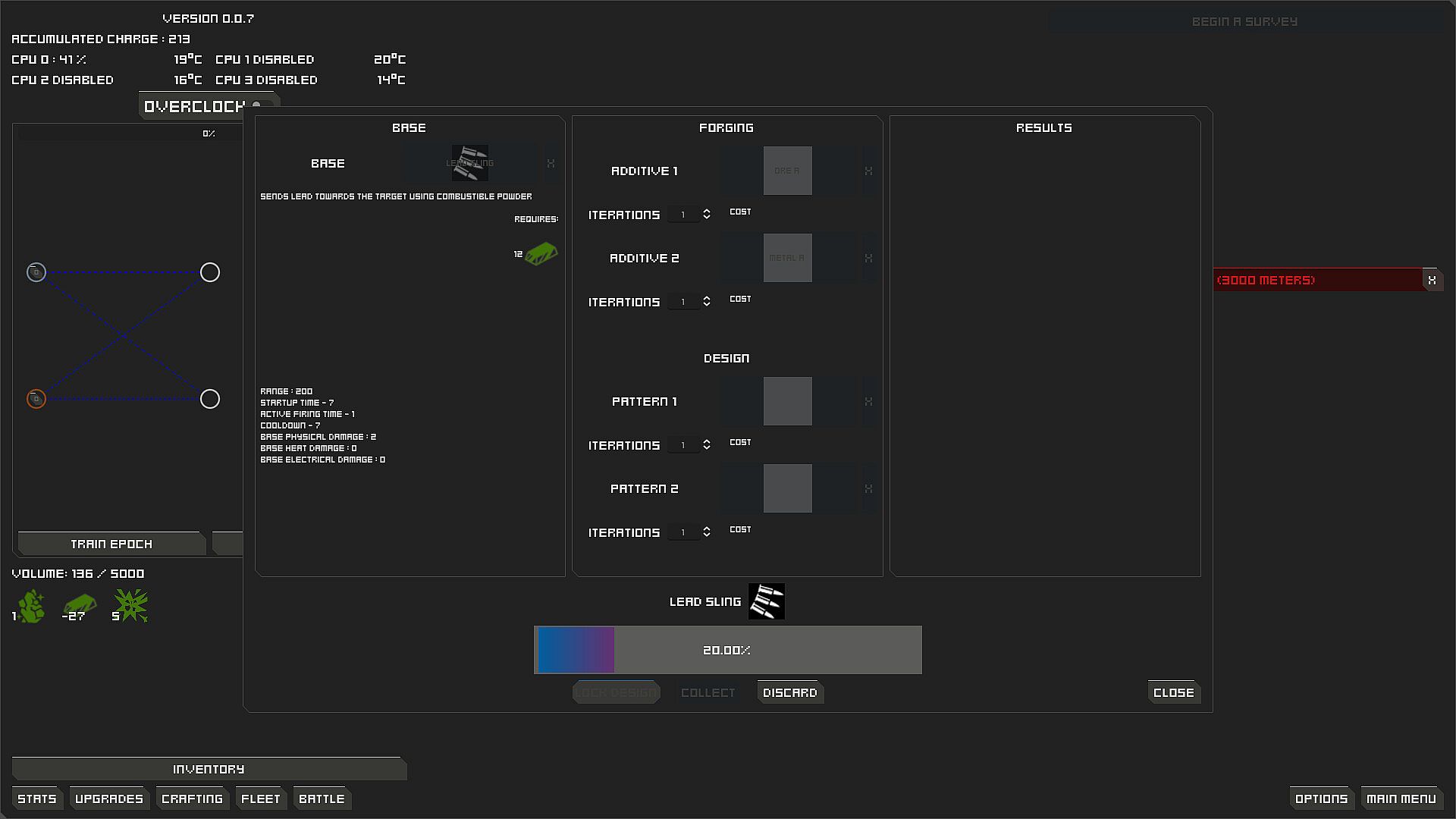Adjust Pattern 1 iterations stepper arrows
Screen dimensions: 1456x819
pos(706,445)
